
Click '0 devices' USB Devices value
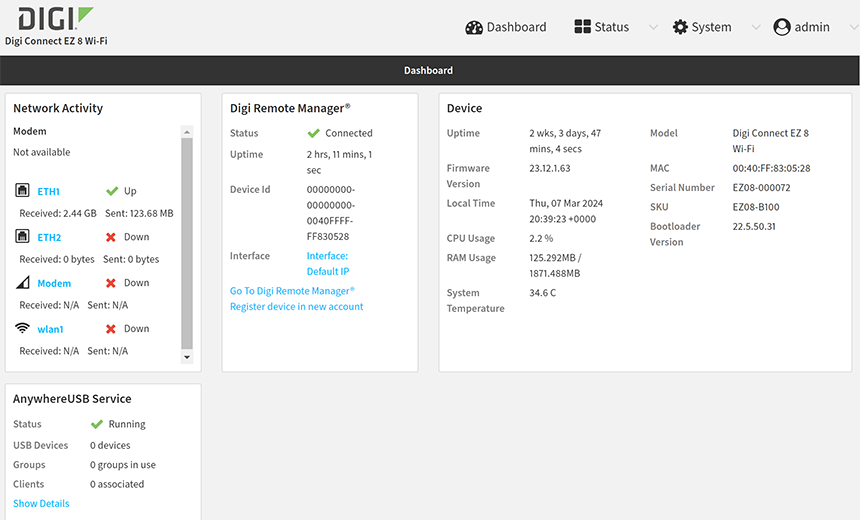point(110,445)
